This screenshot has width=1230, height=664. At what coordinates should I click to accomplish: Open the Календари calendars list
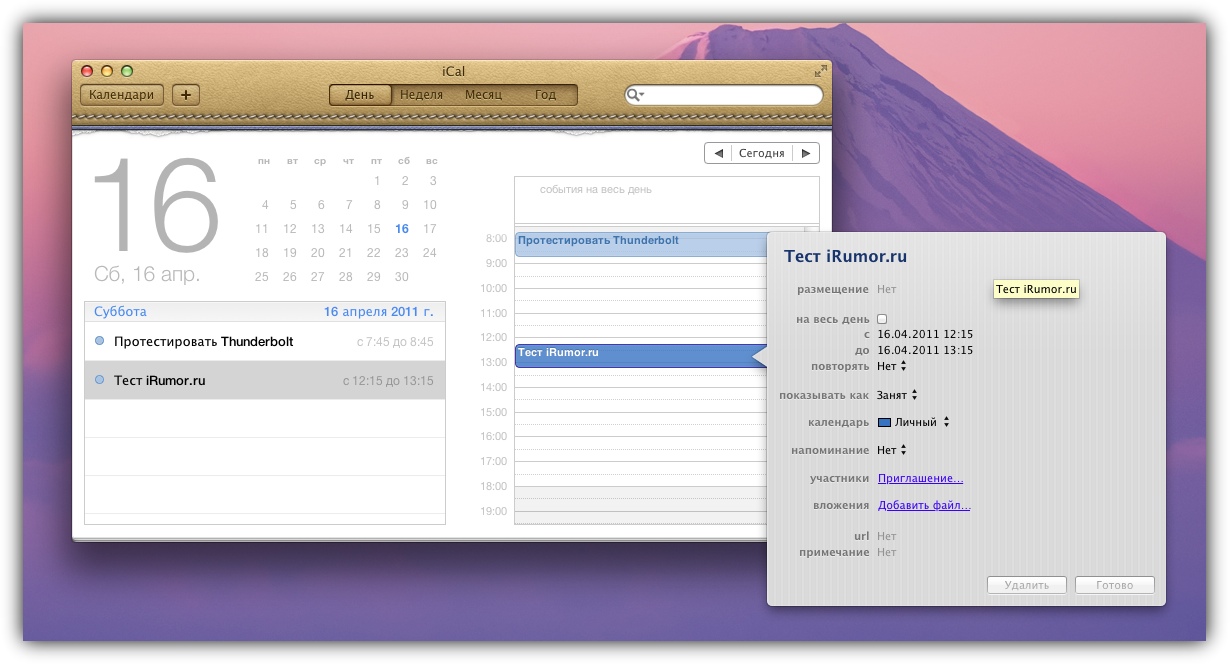pos(122,95)
